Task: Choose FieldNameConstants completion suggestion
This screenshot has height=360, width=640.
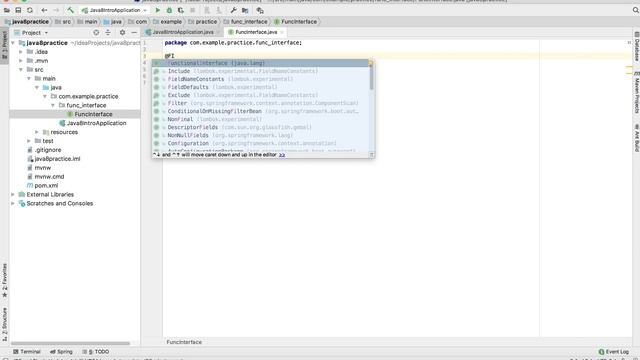Action: 260,79
